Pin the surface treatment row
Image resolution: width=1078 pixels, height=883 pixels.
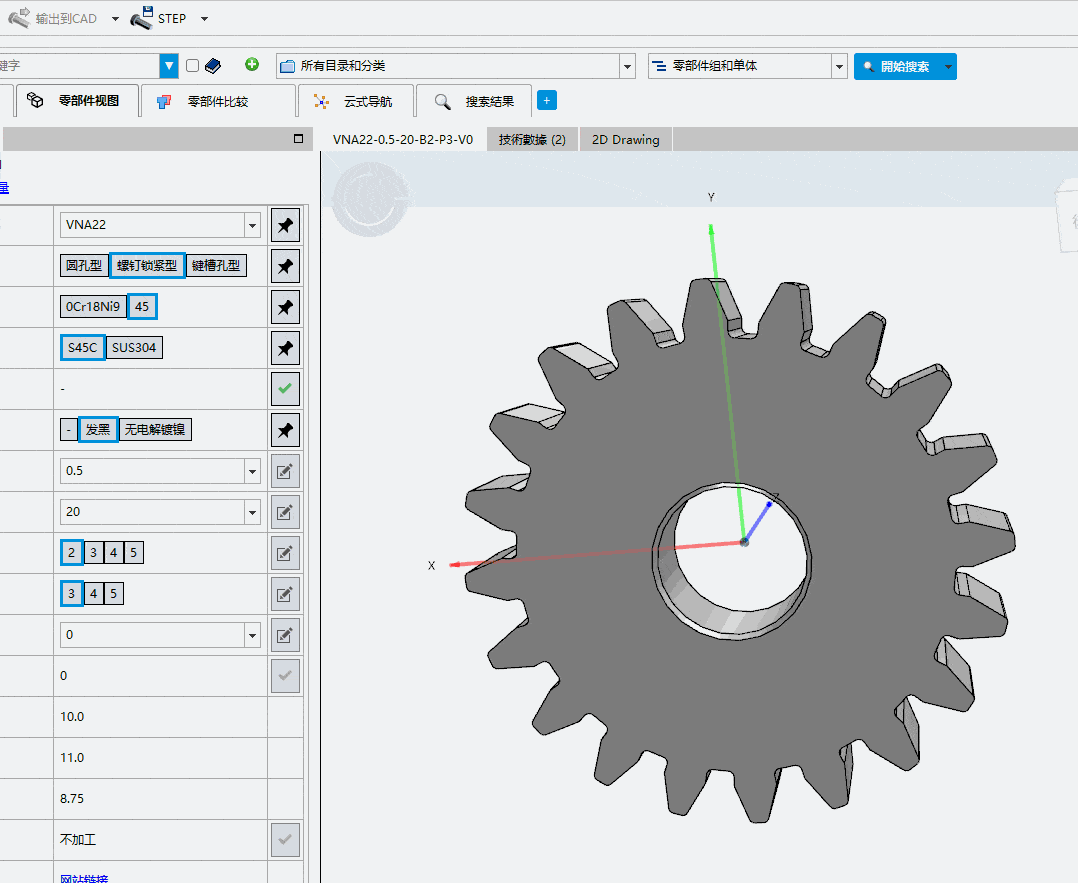point(285,430)
